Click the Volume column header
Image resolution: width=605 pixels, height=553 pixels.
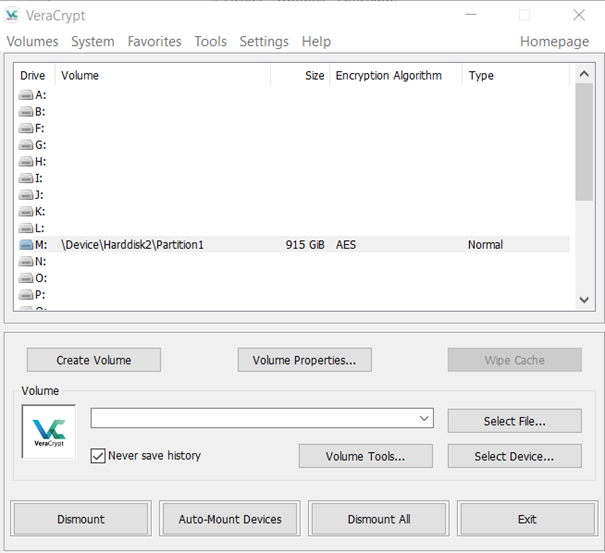(x=162, y=75)
